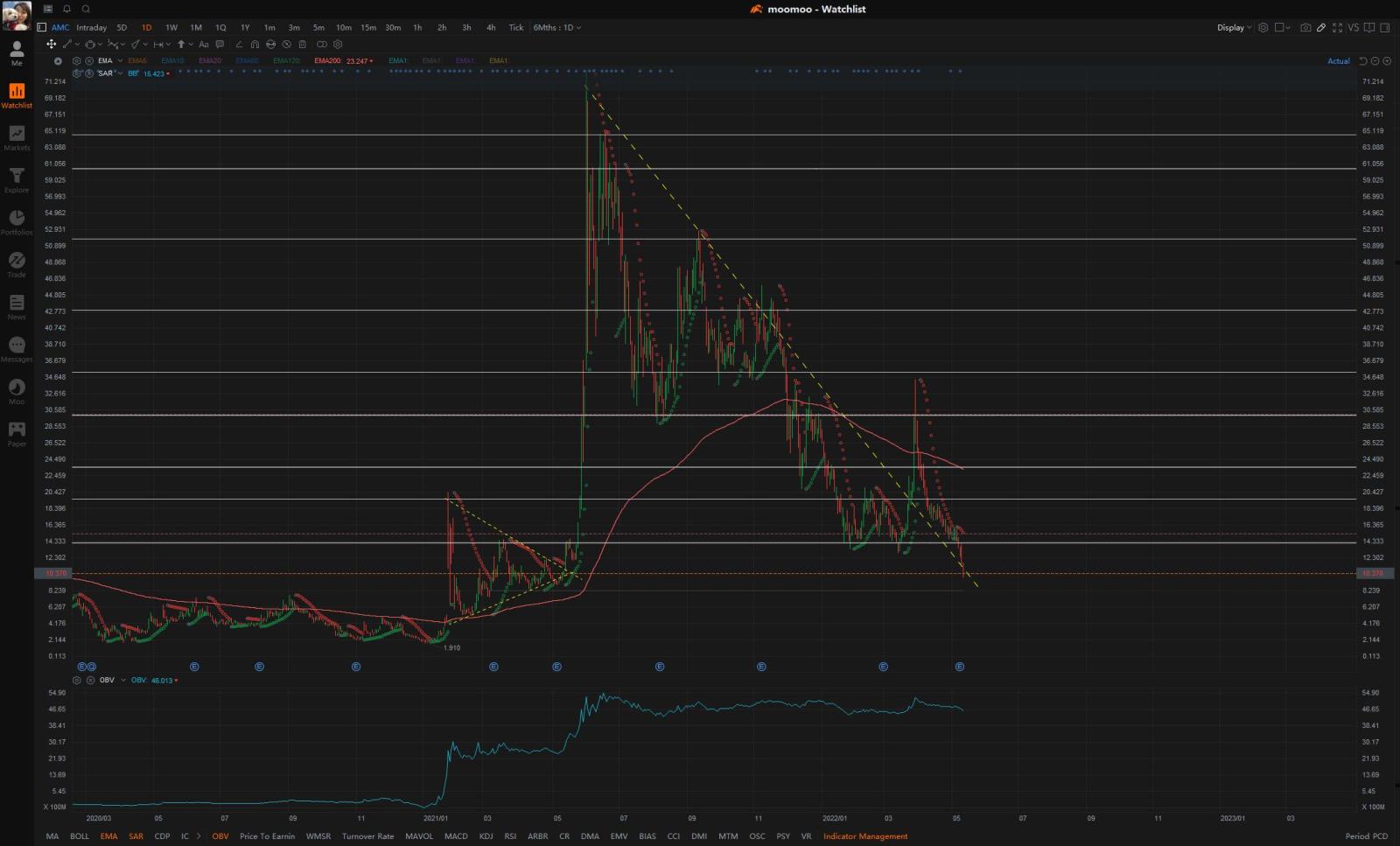Open the Trade section in sidebar
1400x846 pixels.
click(17, 265)
